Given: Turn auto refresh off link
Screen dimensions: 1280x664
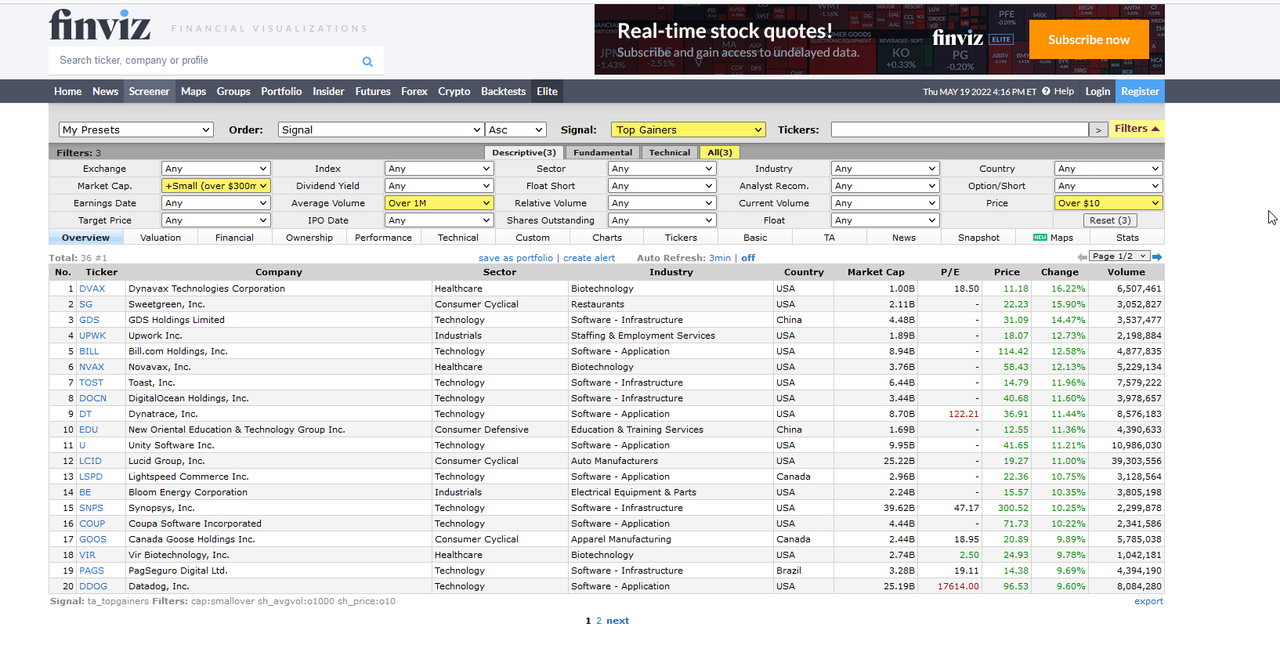Looking at the screenshot, I should (x=748, y=258).
